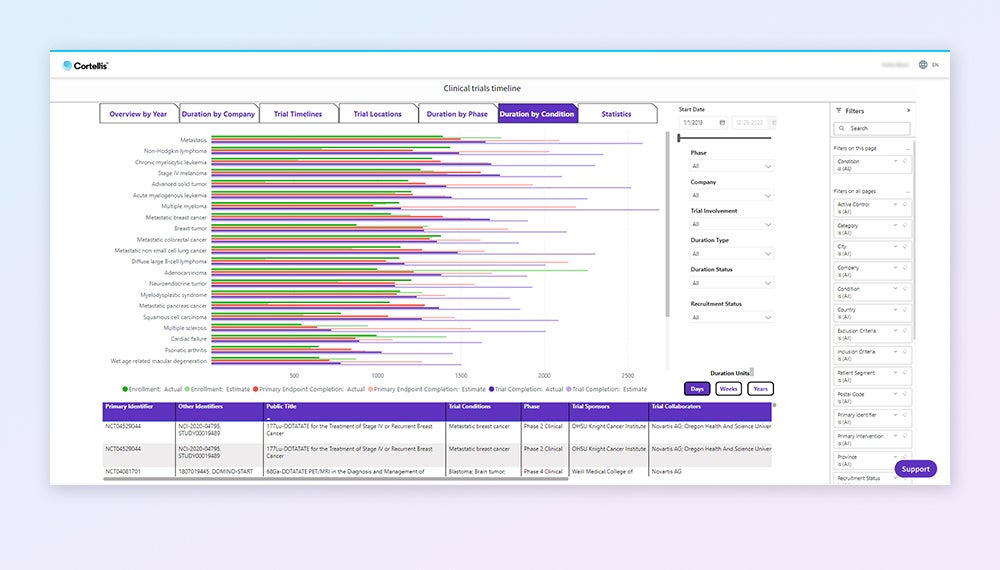Image resolution: width=1000 pixels, height=570 pixels.
Task: Open the Start Date calendar picker icon
Action: (x=722, y=122)
